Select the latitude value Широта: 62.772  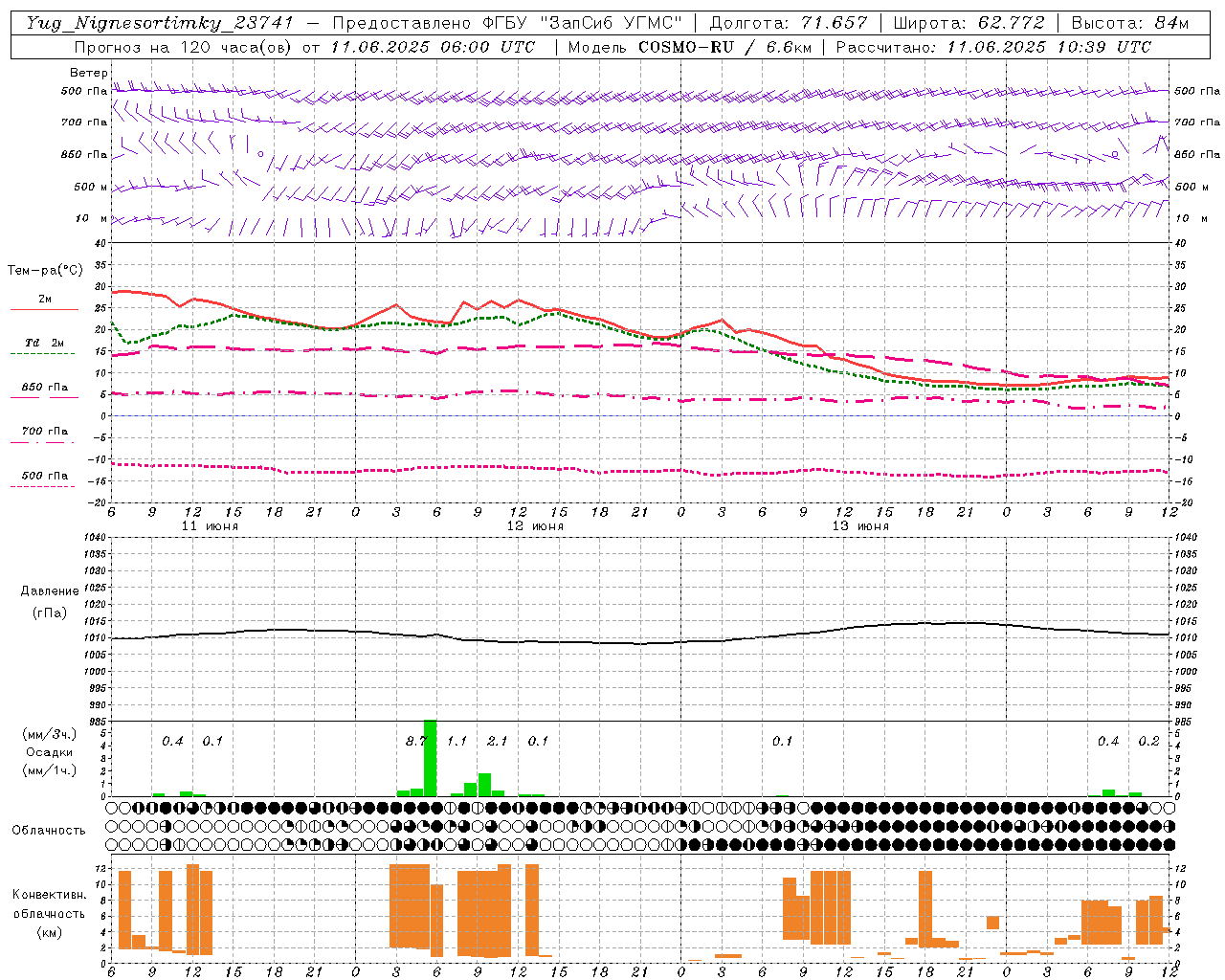tap(969, 23)
